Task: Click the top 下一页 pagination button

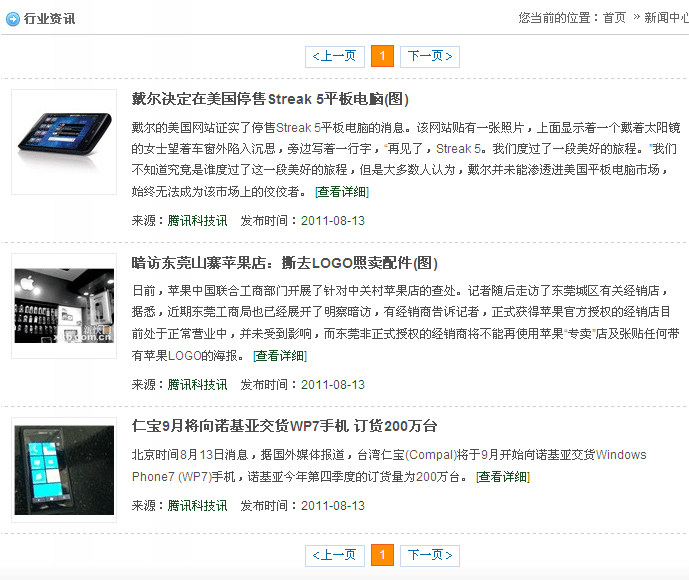Action: click(x=430, y=57)
